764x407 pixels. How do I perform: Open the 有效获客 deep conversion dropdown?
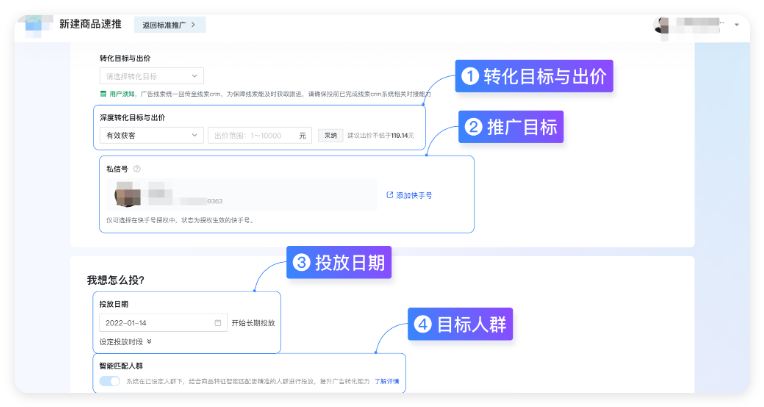click(152, 135)
